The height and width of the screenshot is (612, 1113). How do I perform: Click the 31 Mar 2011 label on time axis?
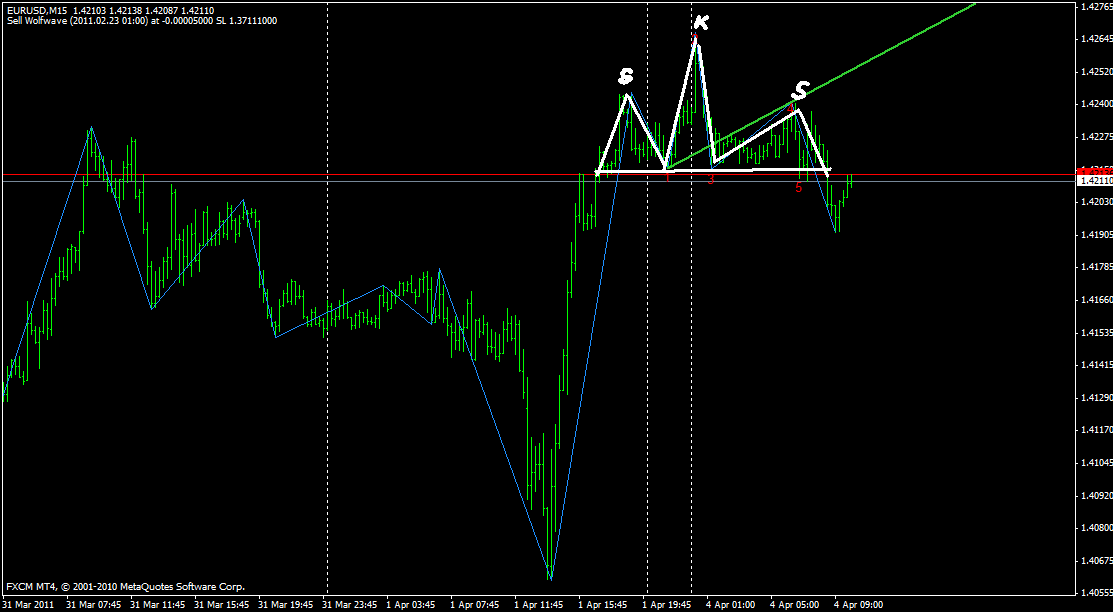pos(27,604)
